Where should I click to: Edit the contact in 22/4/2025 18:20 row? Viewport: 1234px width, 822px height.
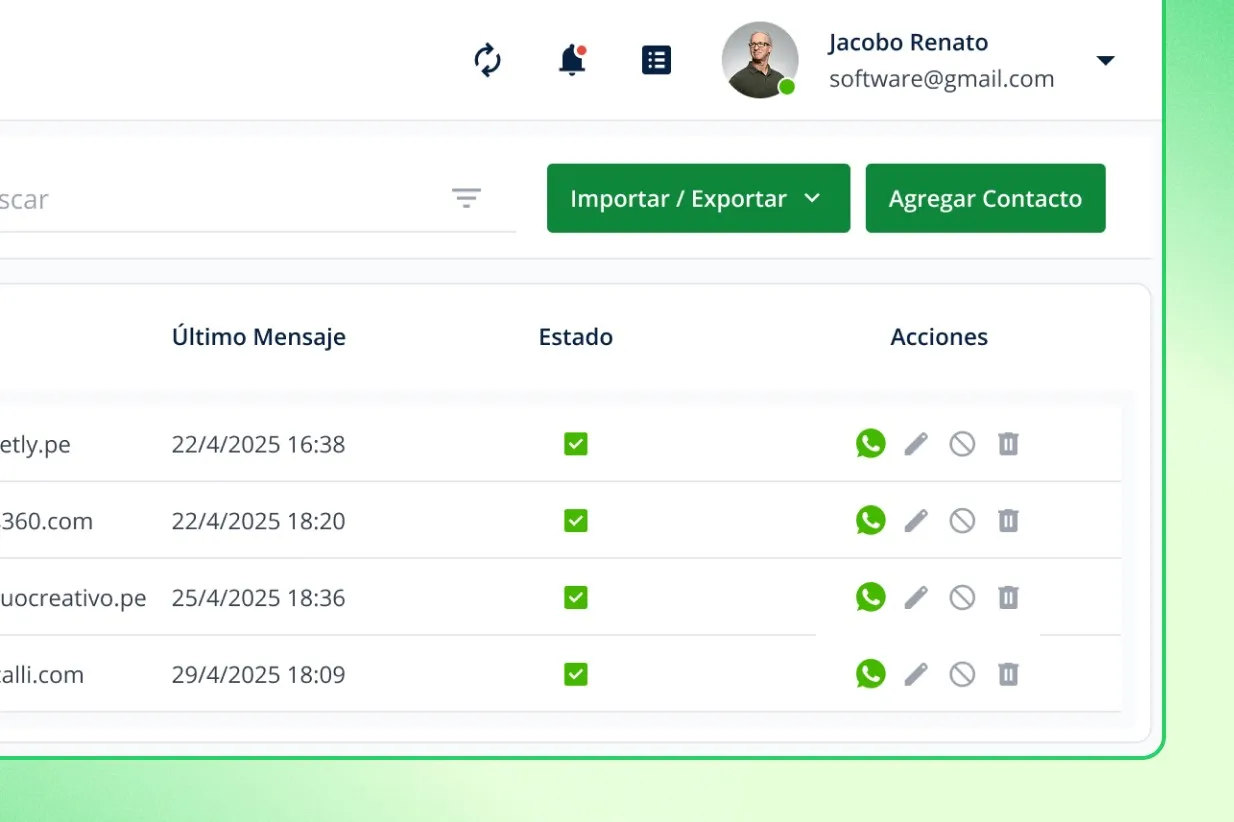[916, 521]
